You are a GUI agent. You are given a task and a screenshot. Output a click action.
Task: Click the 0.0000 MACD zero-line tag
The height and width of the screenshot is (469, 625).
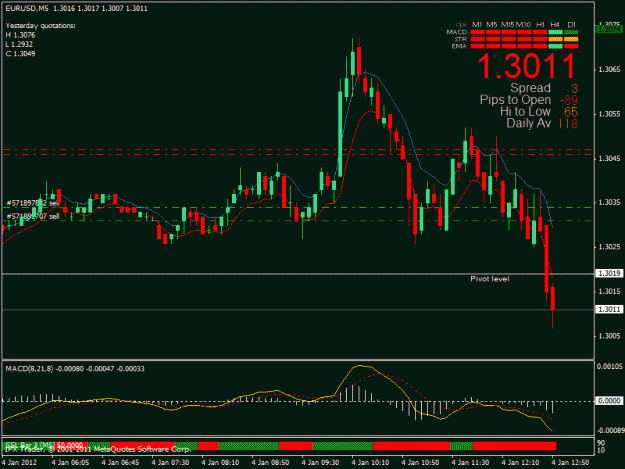point(609,400)
